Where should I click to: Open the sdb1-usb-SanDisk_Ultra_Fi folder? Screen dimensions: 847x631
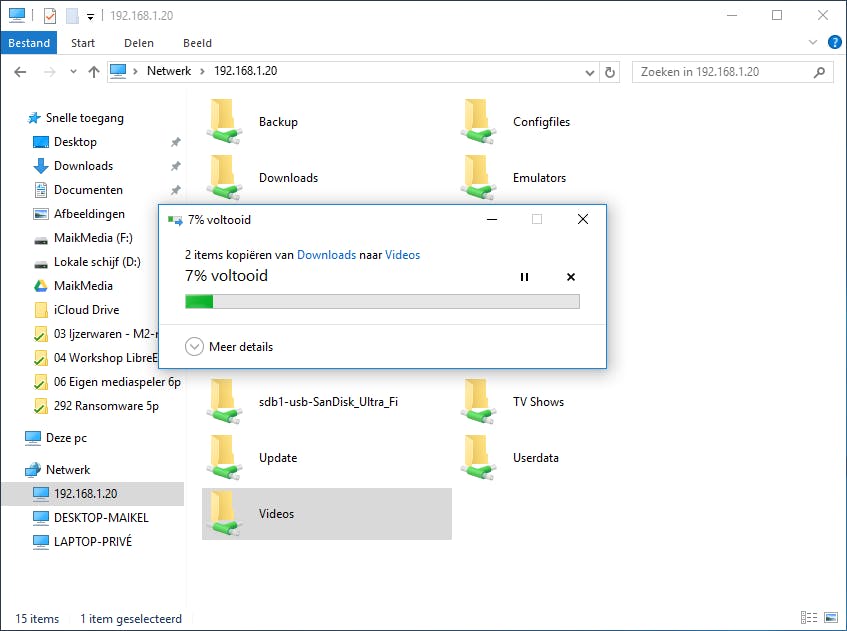point(302,401)
